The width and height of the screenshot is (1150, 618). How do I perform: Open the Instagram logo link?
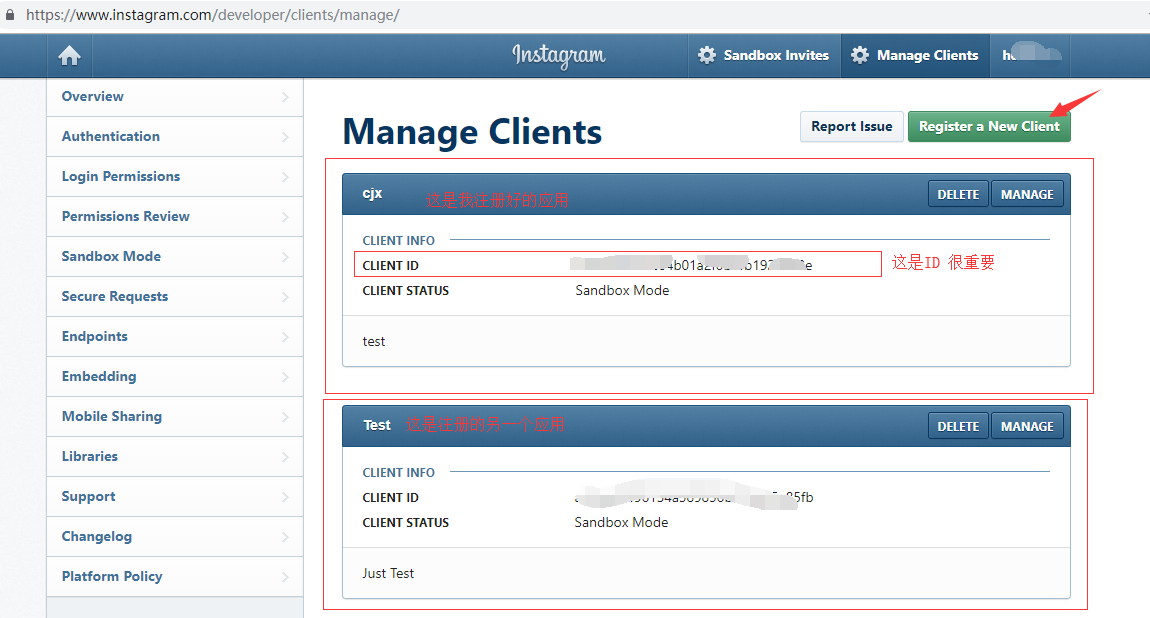[559, 56]
